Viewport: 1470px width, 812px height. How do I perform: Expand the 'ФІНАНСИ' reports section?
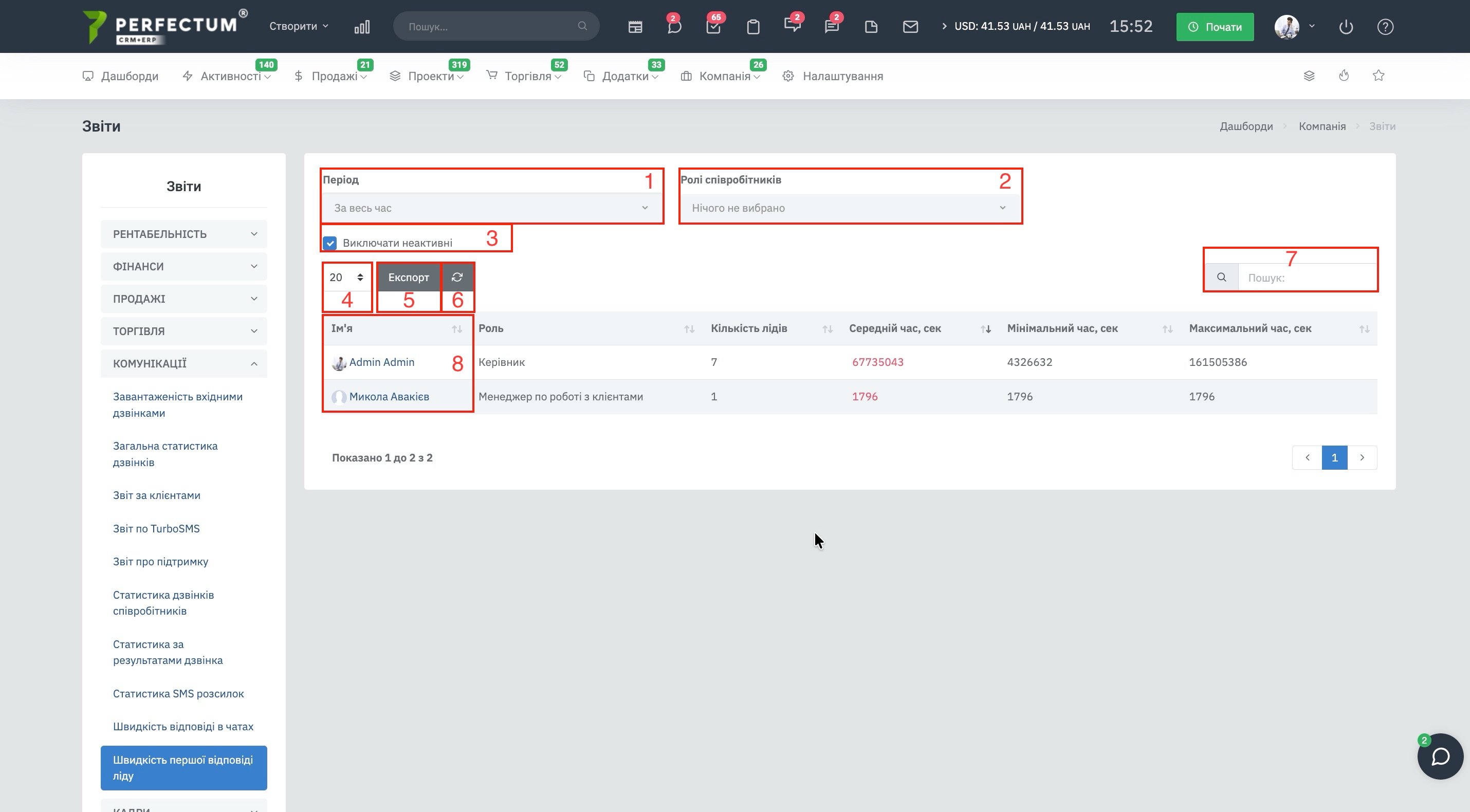[x=183, y=267]
